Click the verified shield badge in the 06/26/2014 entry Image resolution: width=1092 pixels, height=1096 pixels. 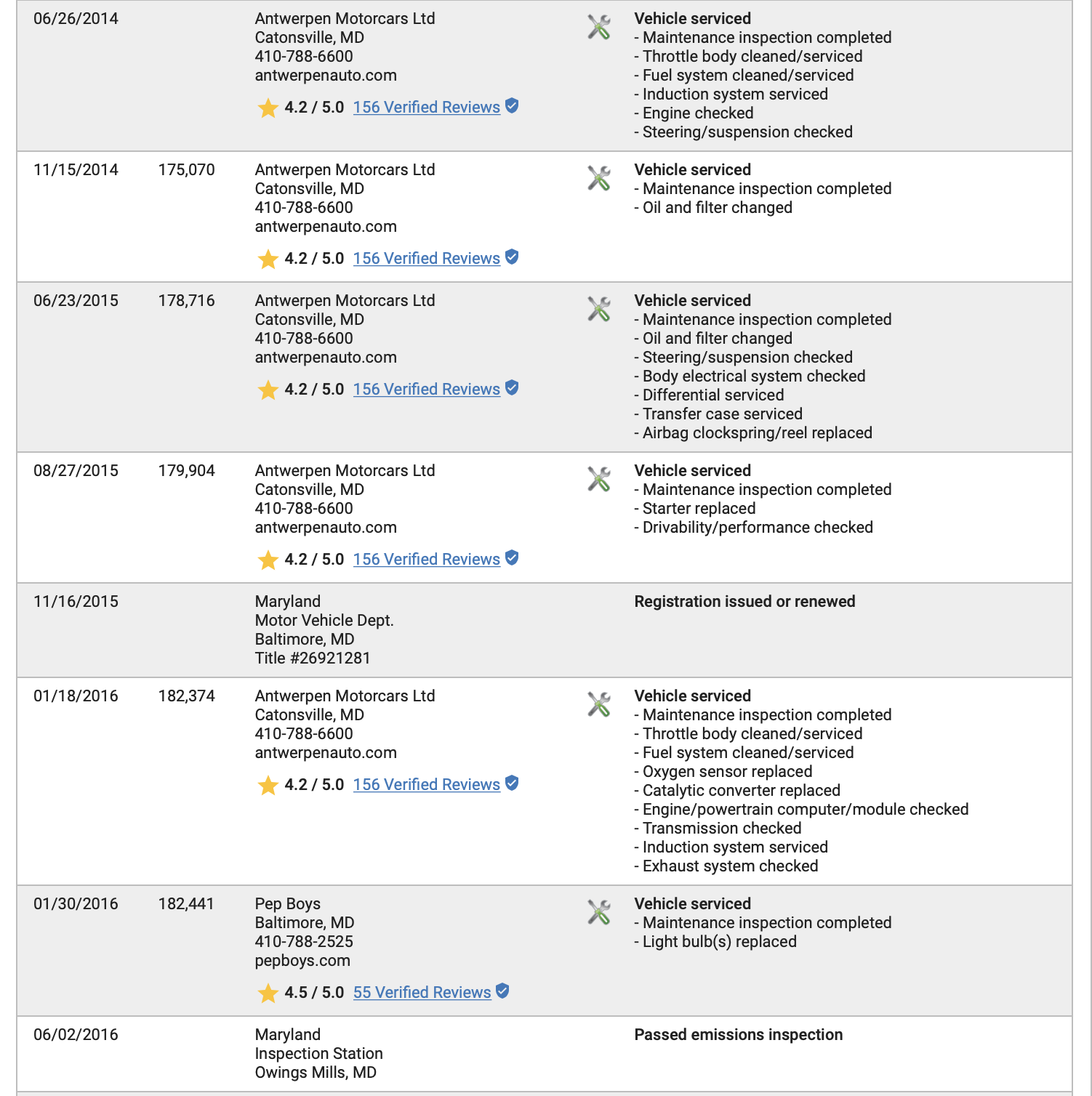click(x=512, y=106)
